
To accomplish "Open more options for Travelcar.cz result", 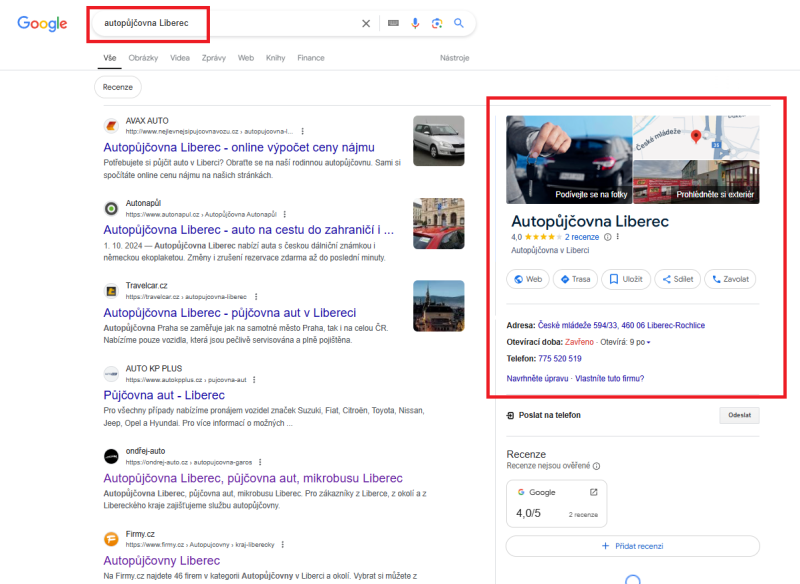I will [x=256, y=297].
